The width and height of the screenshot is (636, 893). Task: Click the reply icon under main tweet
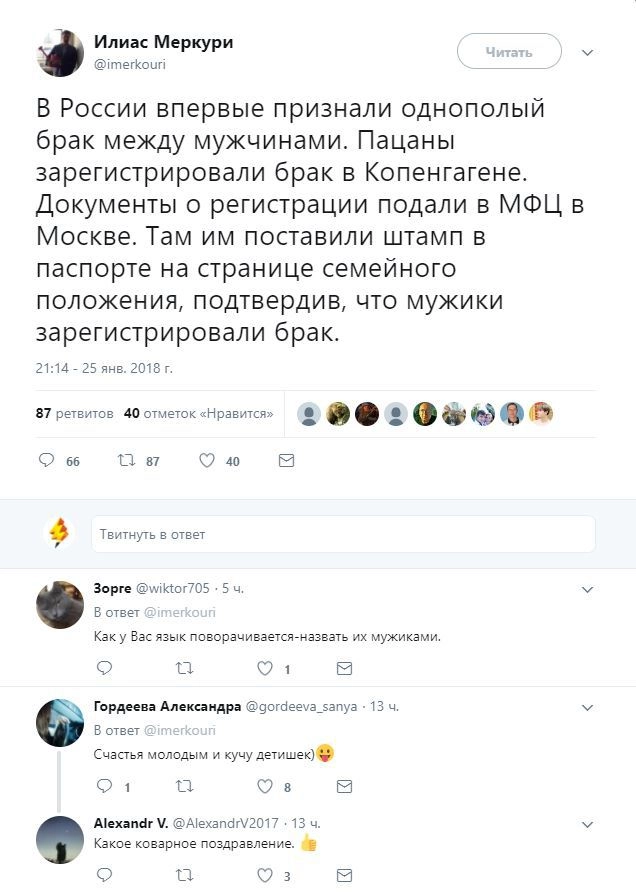click(x=46, y=461)
